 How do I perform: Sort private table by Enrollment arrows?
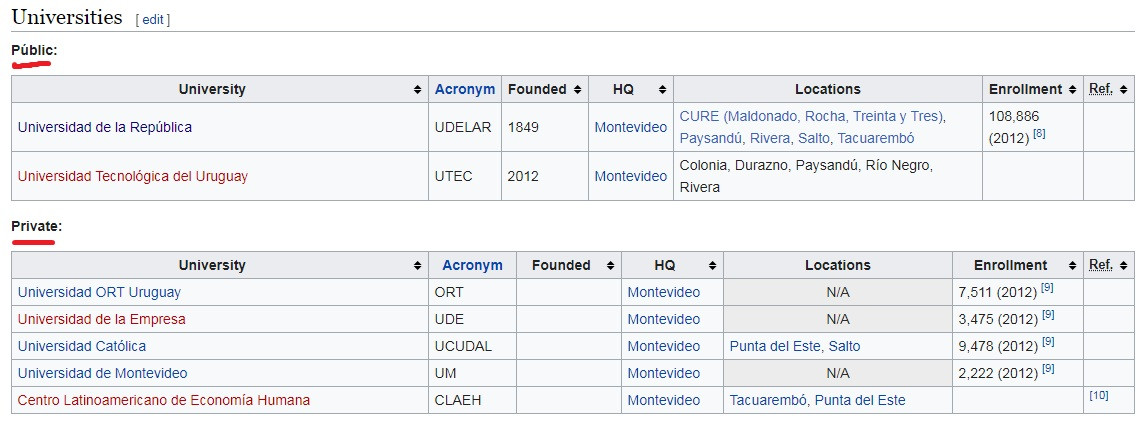point(1071,266)
